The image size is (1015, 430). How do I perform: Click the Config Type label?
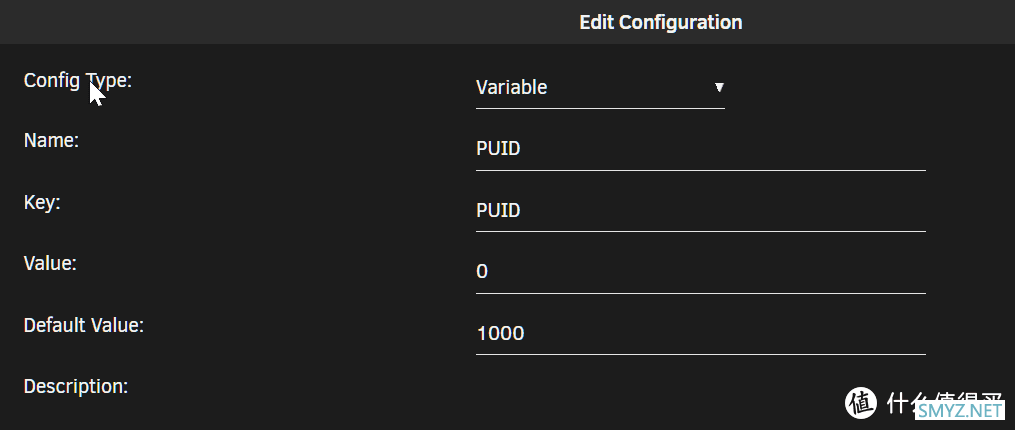(x=78, y=81)
